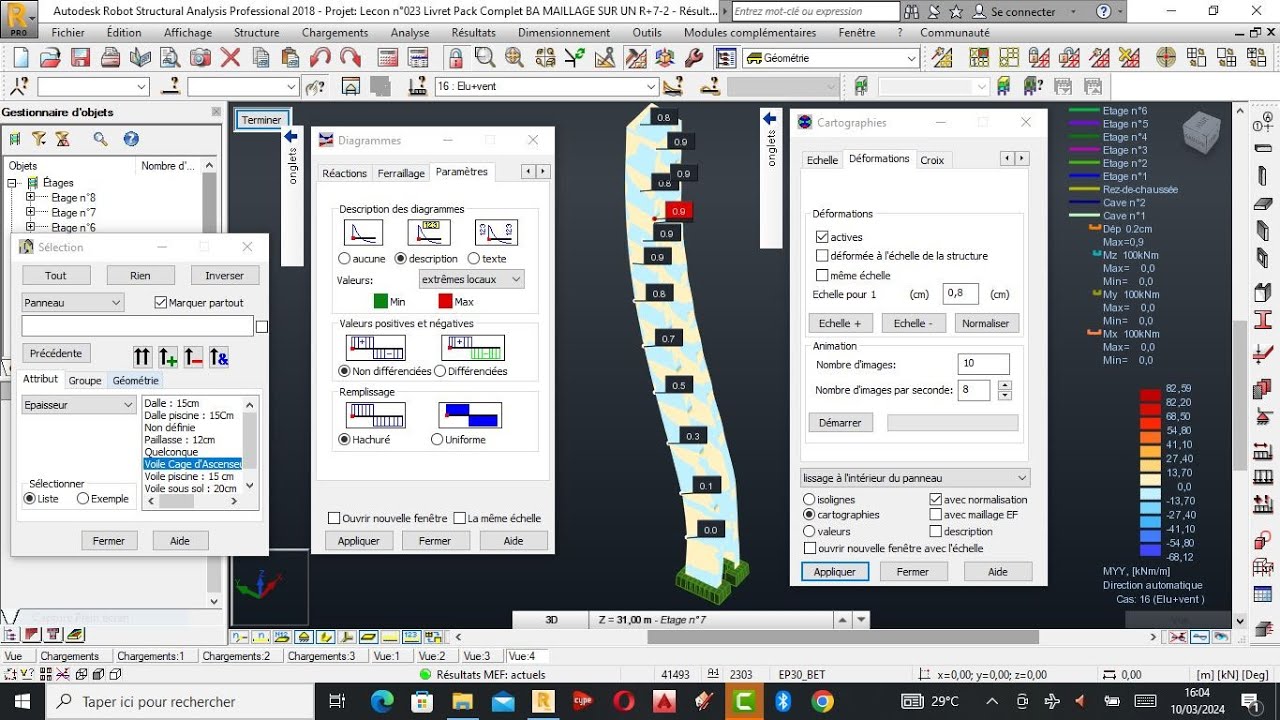Open Microsoft Edge from the taskbar

pos(382,701)
